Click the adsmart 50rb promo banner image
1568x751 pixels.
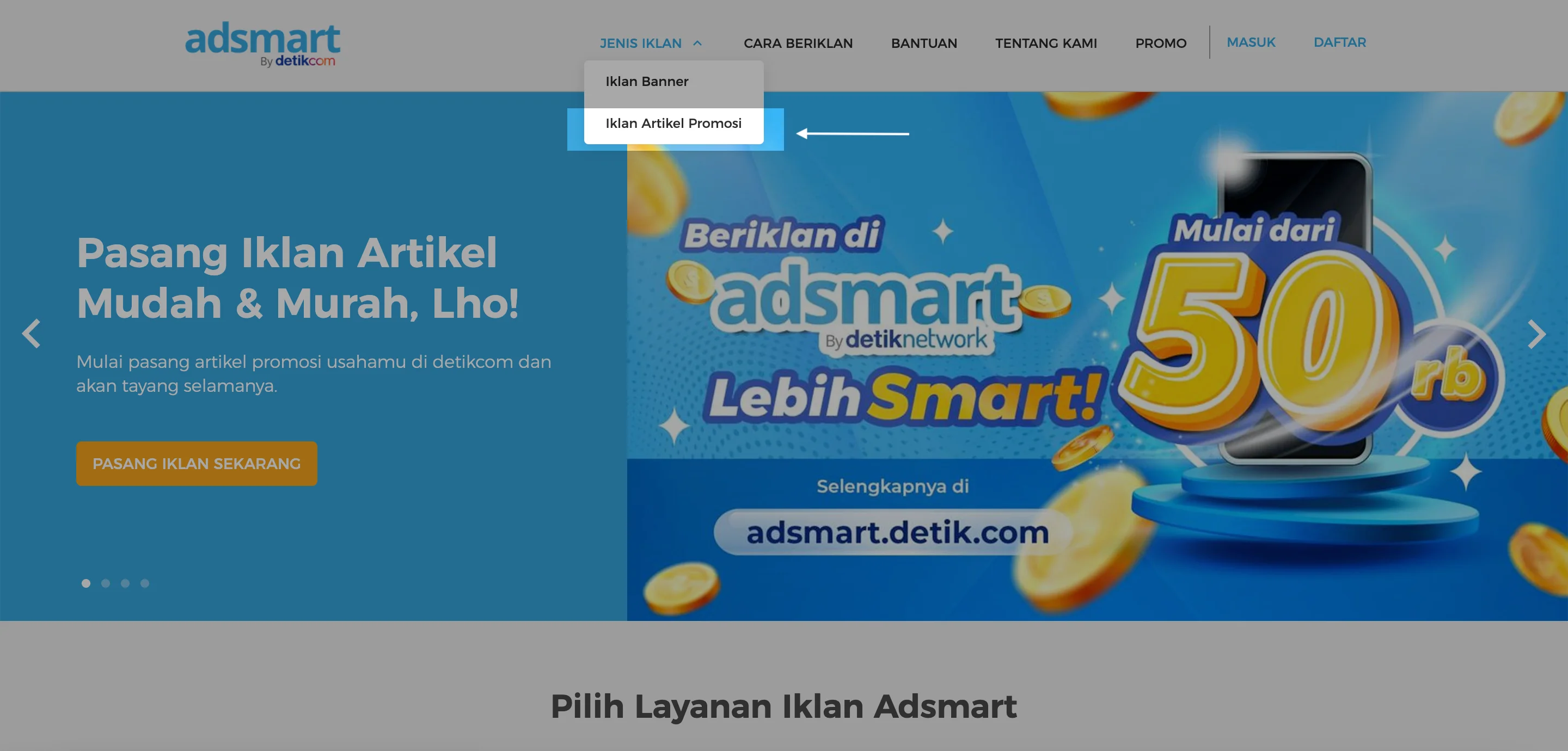[x=1097, y=356]
